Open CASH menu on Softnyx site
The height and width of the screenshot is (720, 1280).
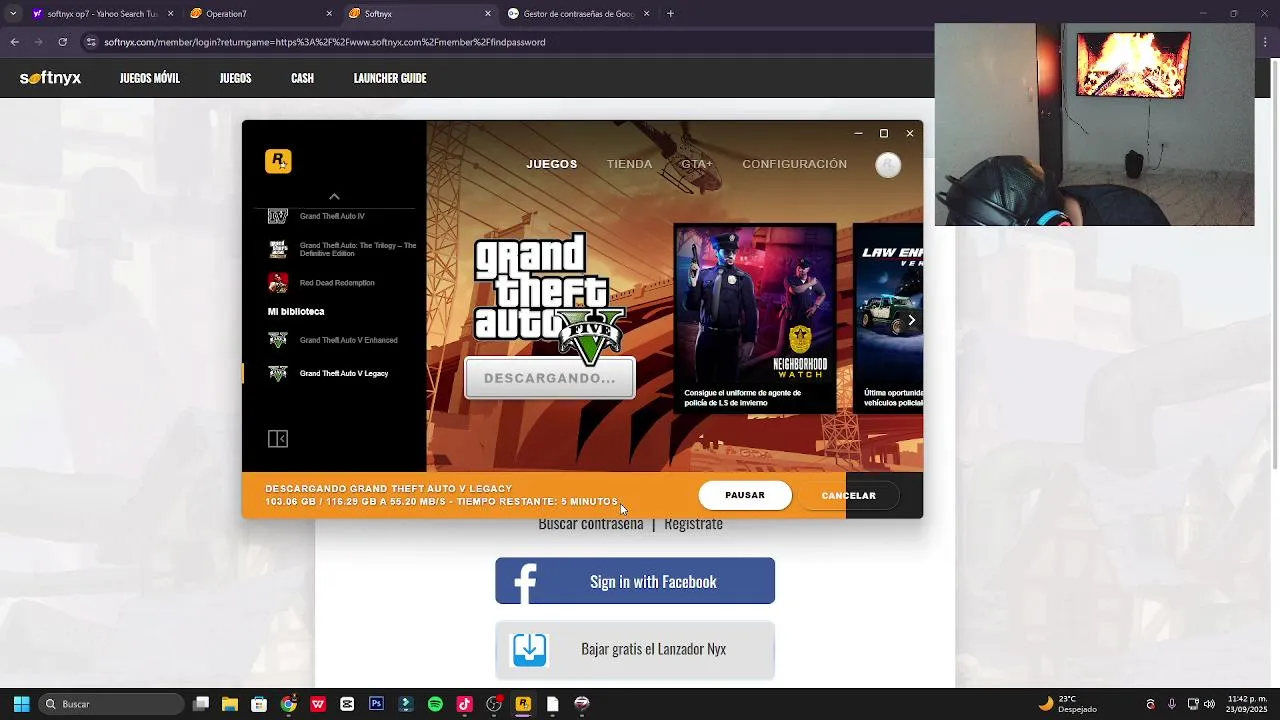302,78
